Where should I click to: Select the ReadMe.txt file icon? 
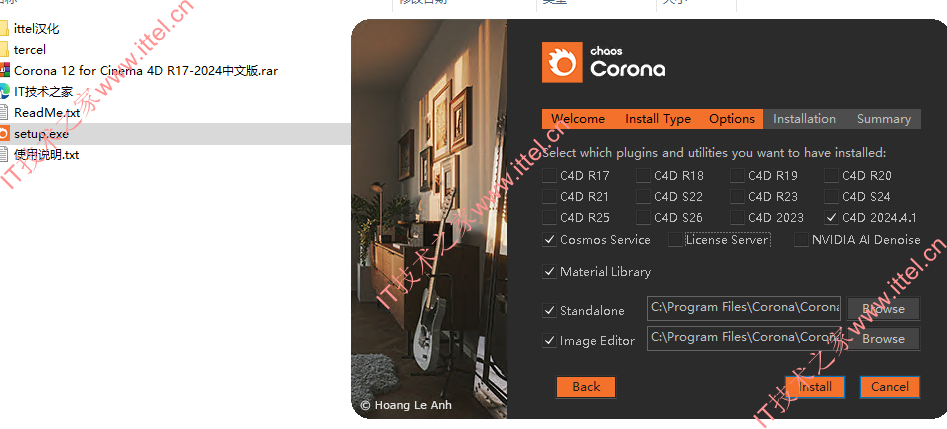tap(4, 112)
